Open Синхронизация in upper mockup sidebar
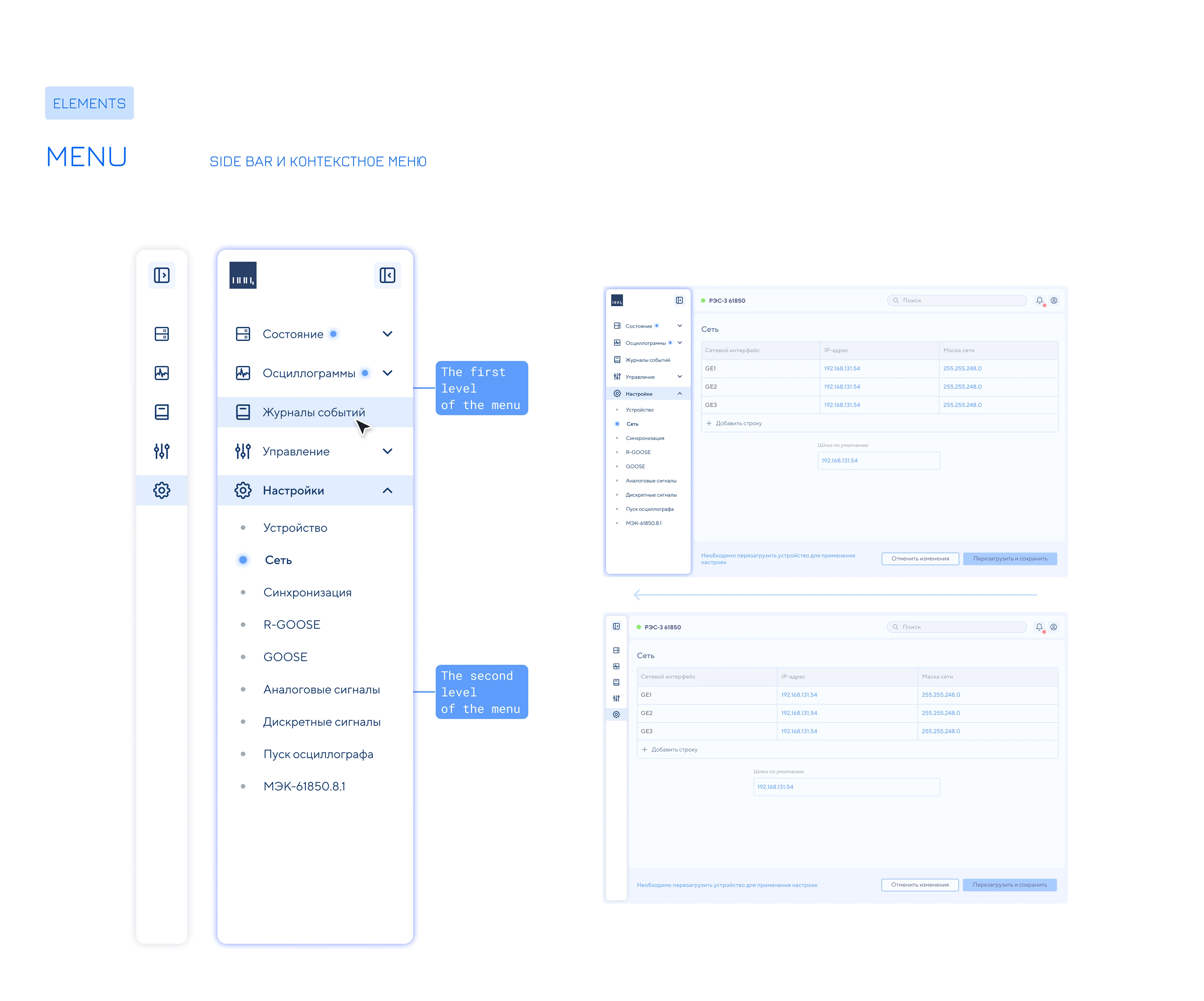Image resolution: width=1204 pixels, height=1001 pixels. pyautogui.click(x=645, y=438)
